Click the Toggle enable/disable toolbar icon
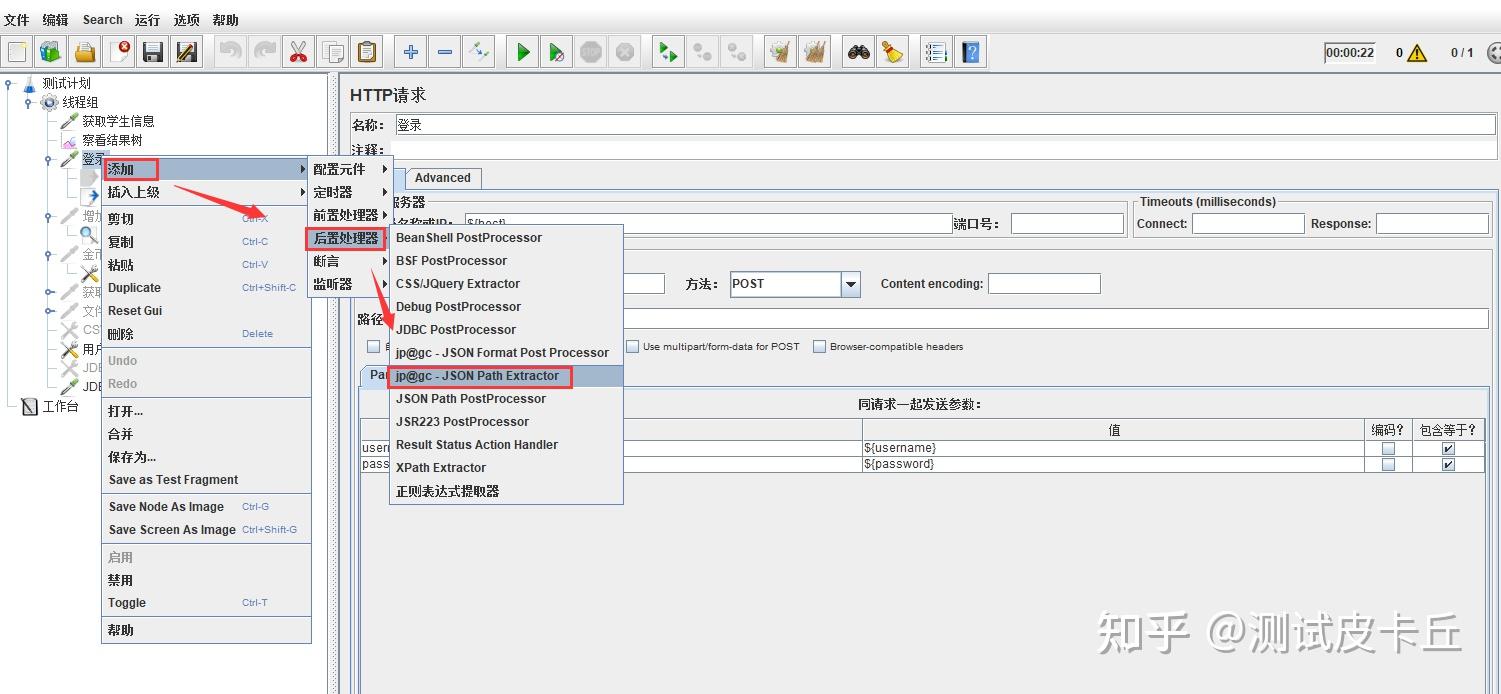This screenshot has width=1501, height=694. 479,52
